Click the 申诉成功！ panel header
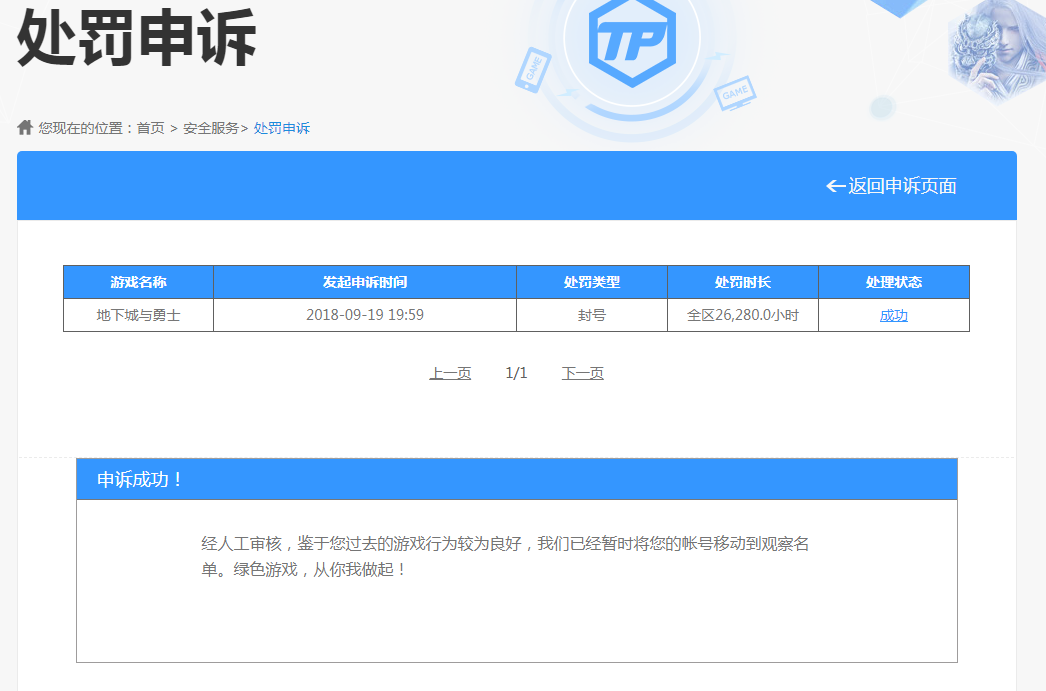 pos(517,479)
